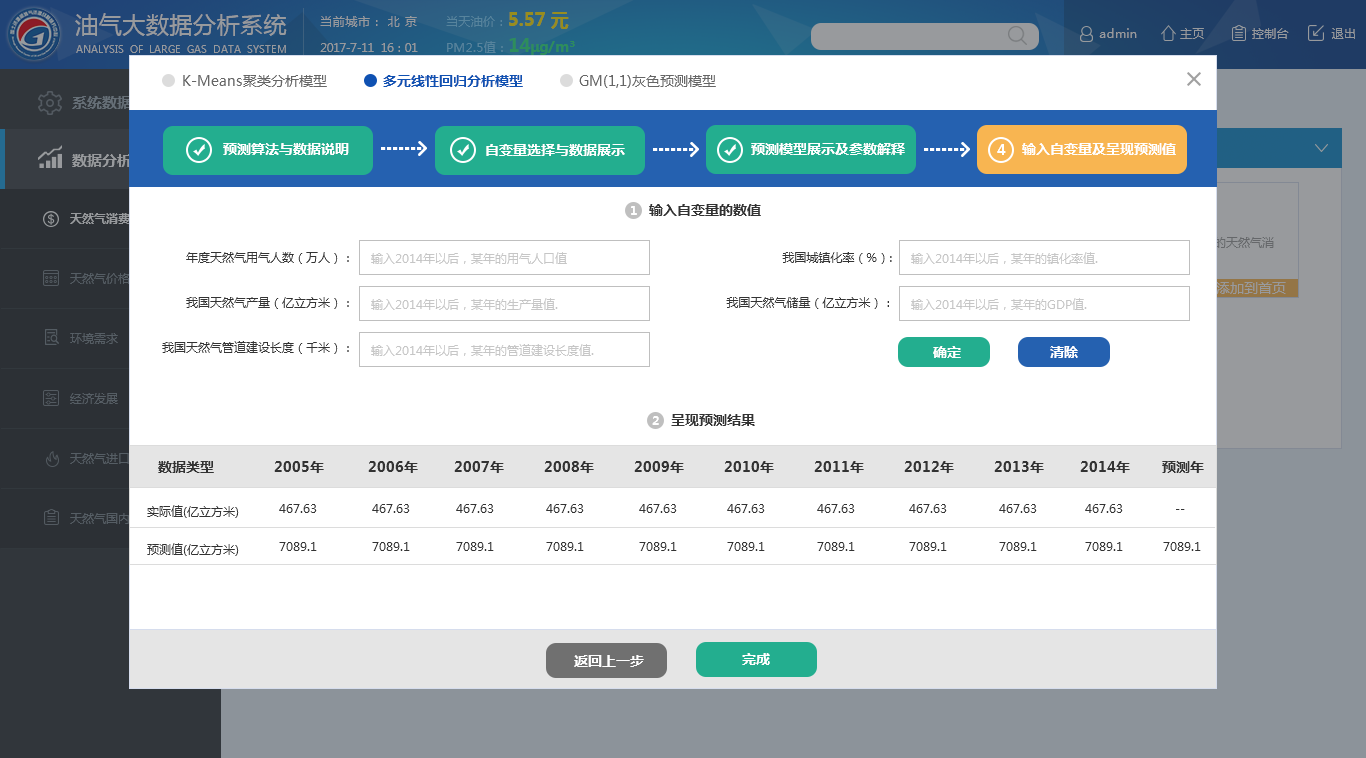Open the 主页 home icon
This screenshot has width=1366, height=758.
[x=1167, y=33]
